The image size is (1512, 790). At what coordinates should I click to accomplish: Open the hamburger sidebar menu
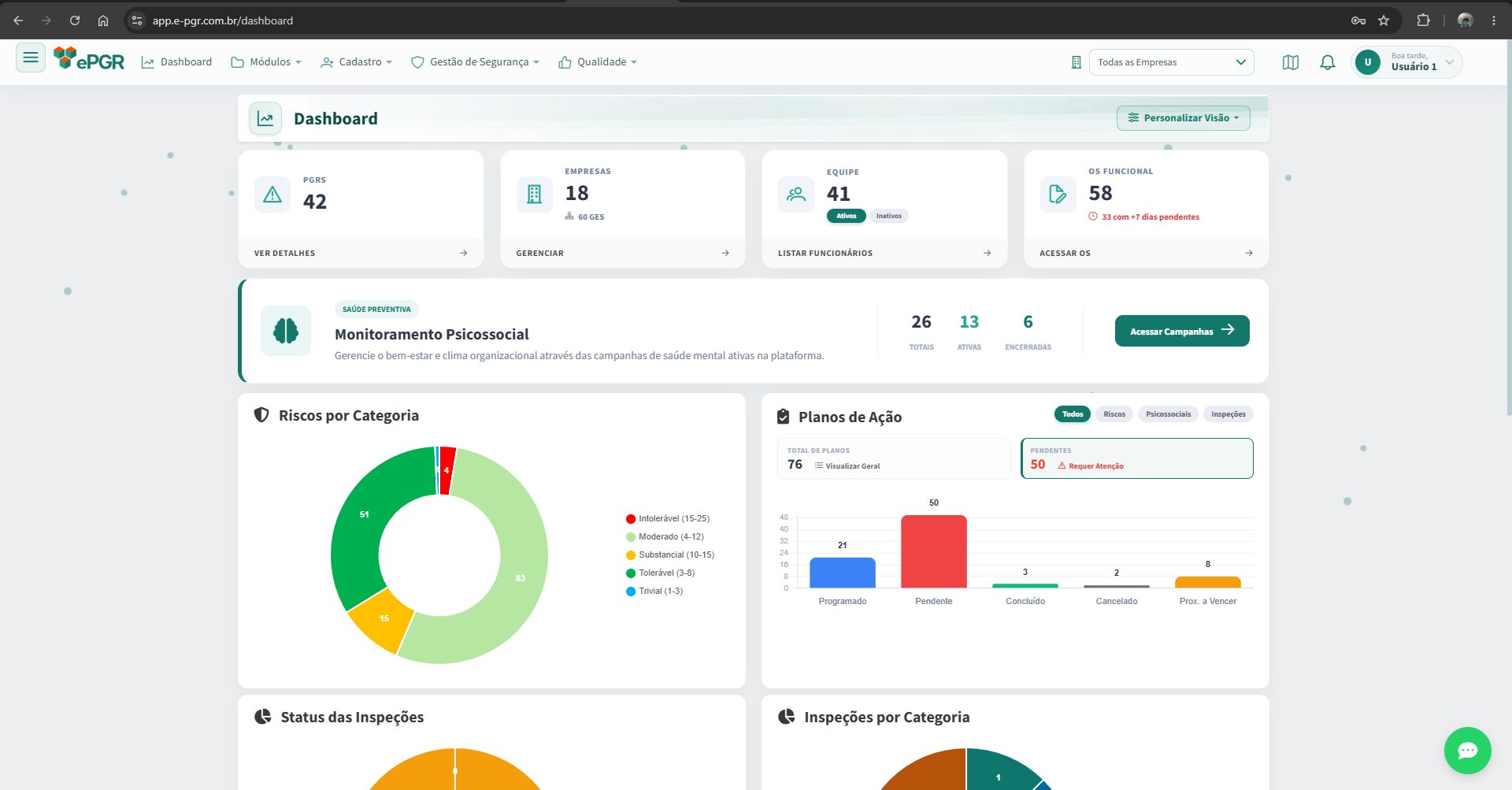[x=31, y=57]
